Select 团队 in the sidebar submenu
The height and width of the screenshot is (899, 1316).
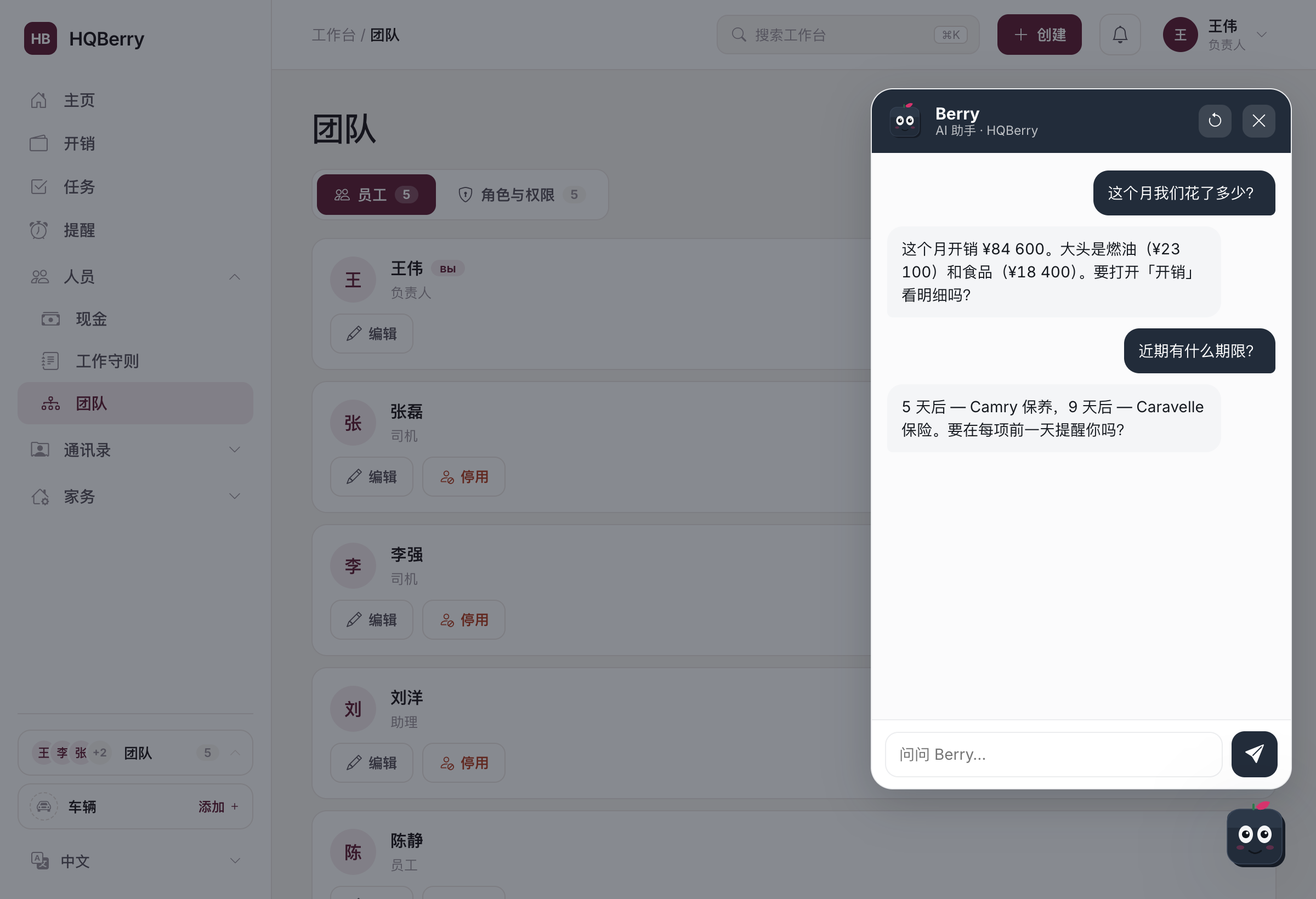pyautogui.click(x=135, y=403)
